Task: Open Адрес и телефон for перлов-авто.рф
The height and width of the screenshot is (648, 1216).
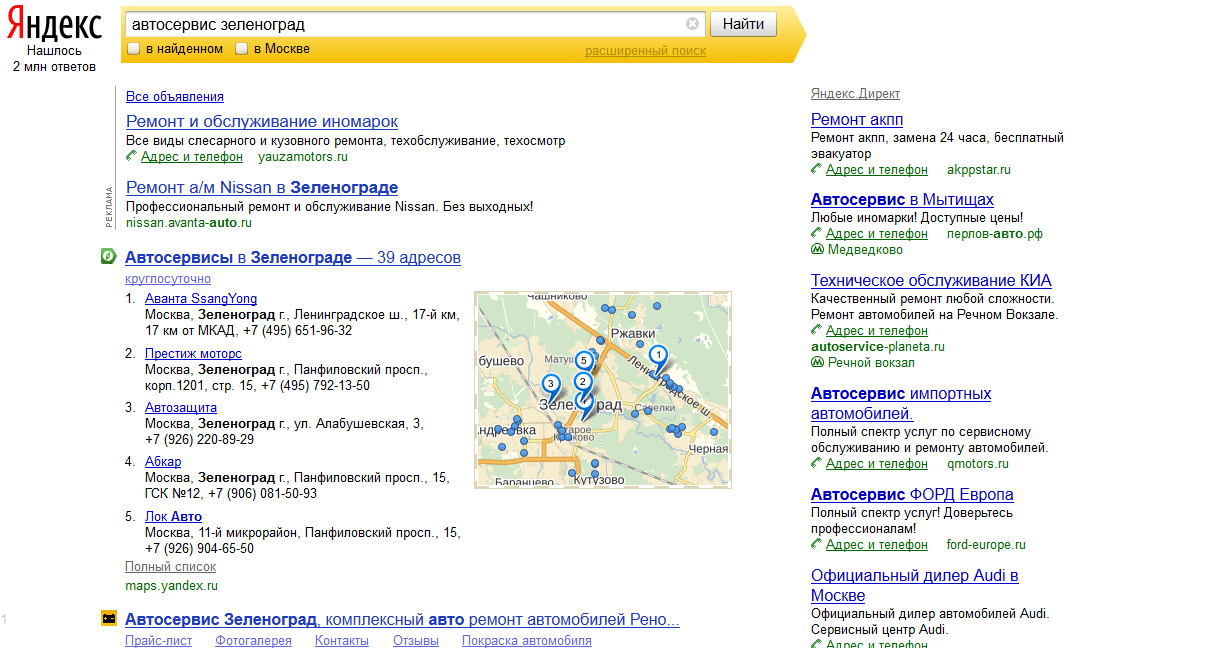Action: [x=876, y=234]
